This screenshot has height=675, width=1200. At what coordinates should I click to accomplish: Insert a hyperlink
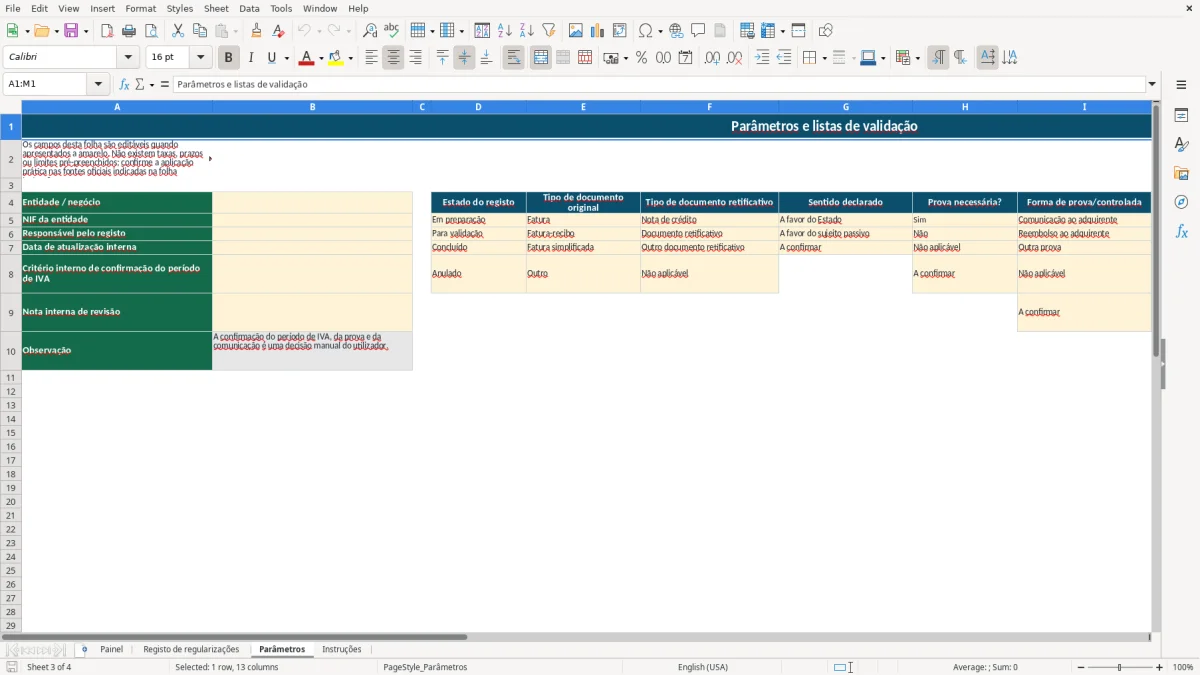[x=676, y=31]
